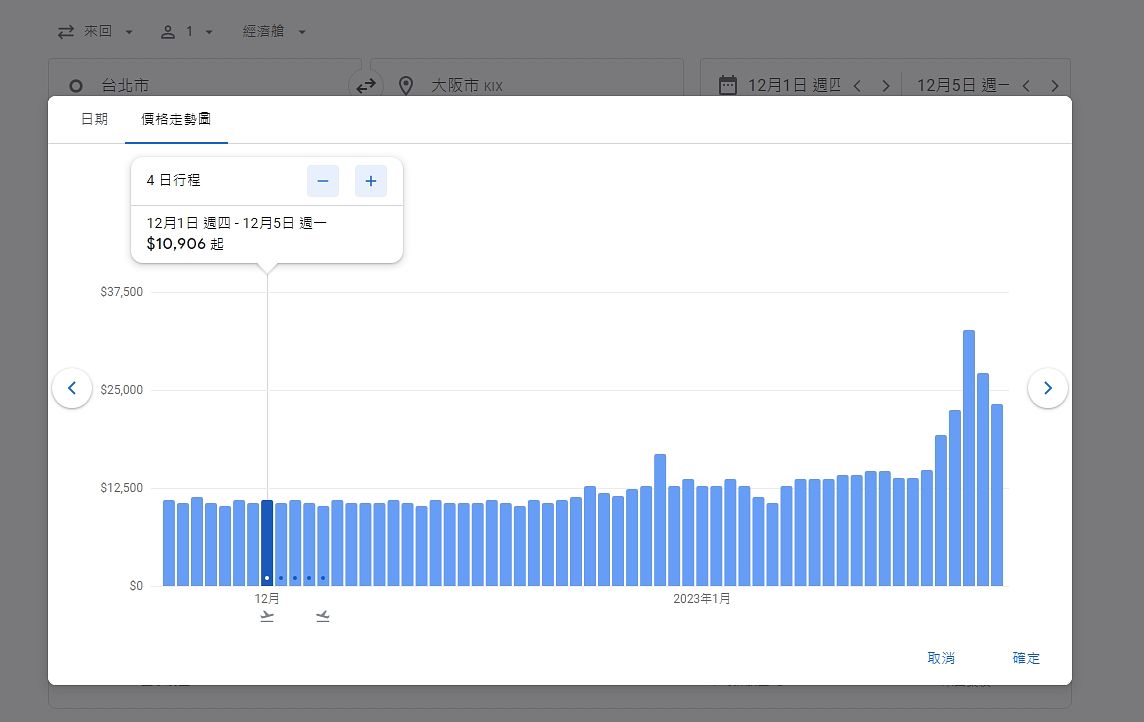The height and width of the screenshot is (722, 1144).
Task: Expand the 經濟艙 cabin class dropdown
Action: 274,32
